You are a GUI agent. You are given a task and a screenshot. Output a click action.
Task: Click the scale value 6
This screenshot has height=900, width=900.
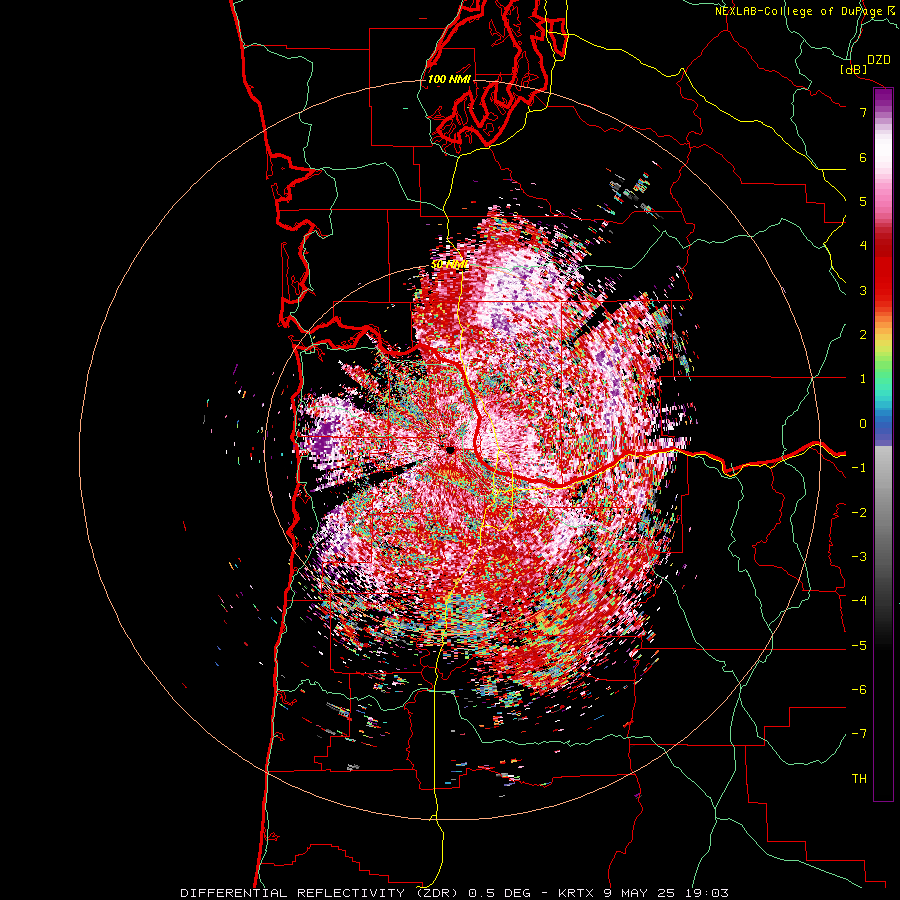coord(863,157)
